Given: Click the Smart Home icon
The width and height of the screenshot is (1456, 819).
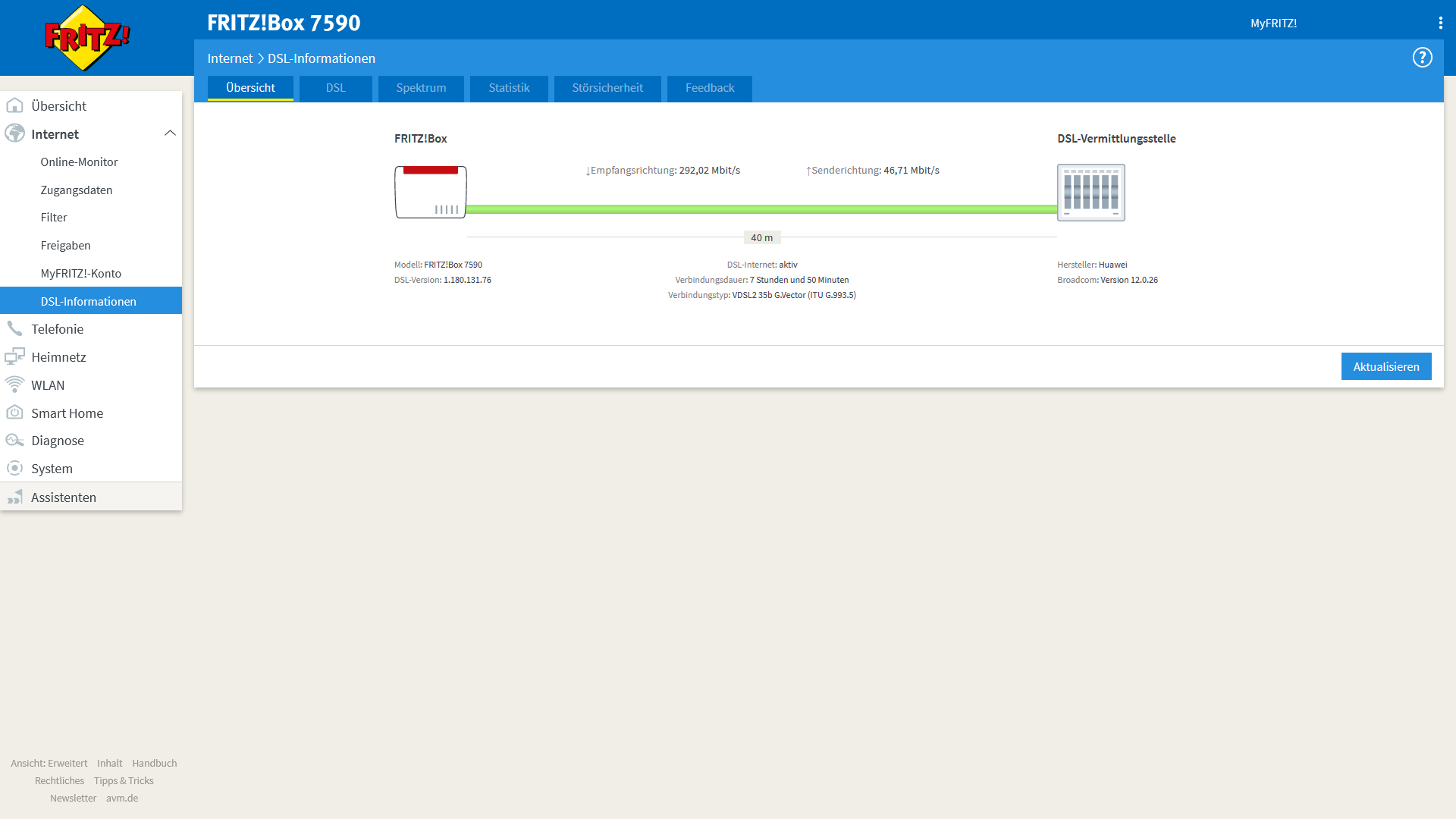Looking at the screenshot, I should 14,413.
